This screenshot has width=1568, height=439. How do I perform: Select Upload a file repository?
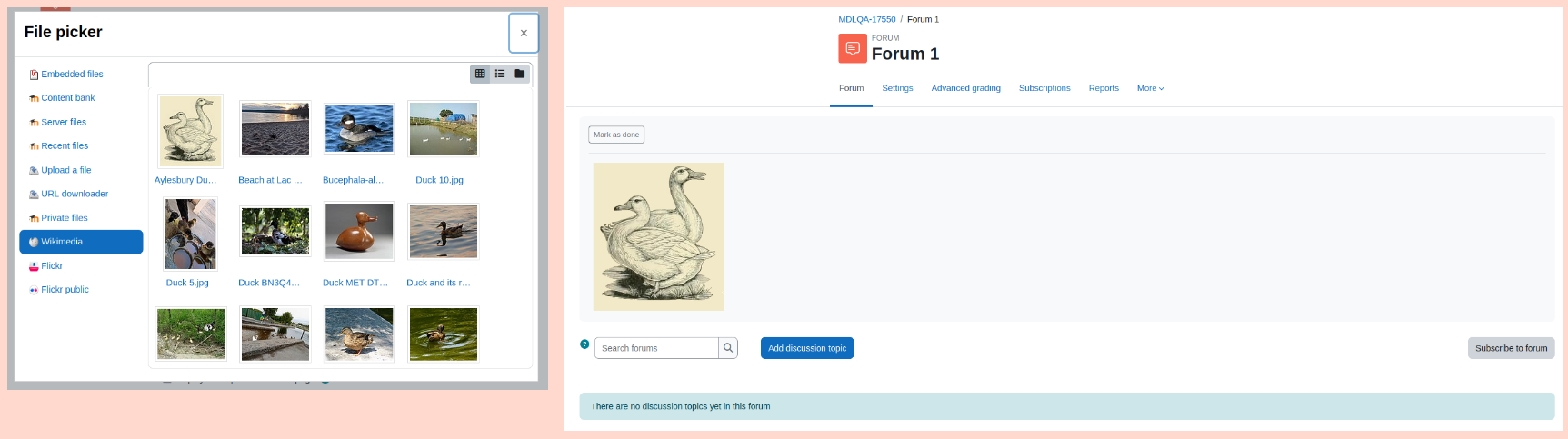pyautogui.click(x=65, y=170)
